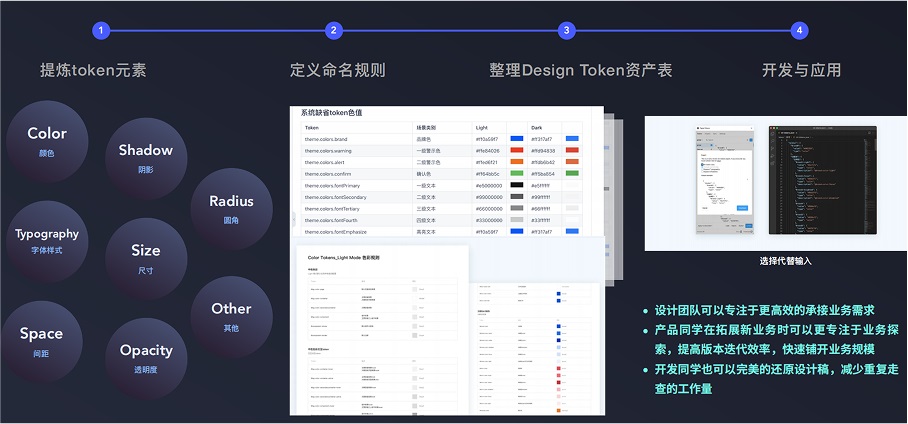The height and width of the screenshot is (424, 908).
Task: Click the Radius token bubble
Action: point(231,208)
